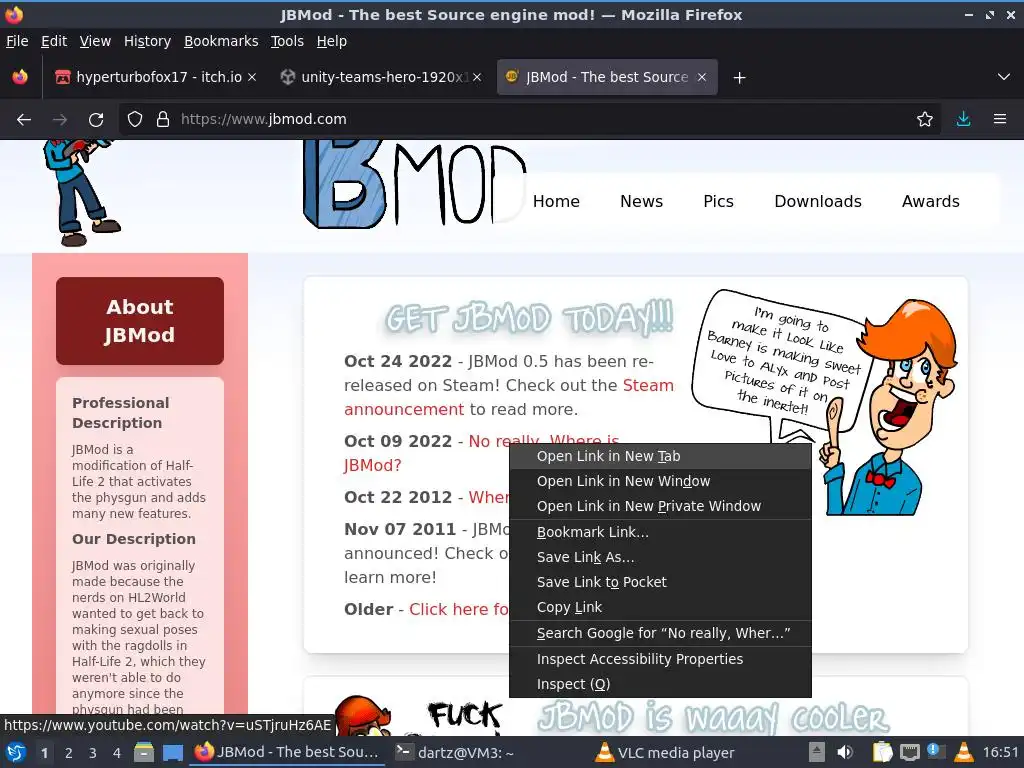Open the Firefox hamburger application menu
The image size is (1024, 768).
pos(1000,120)
